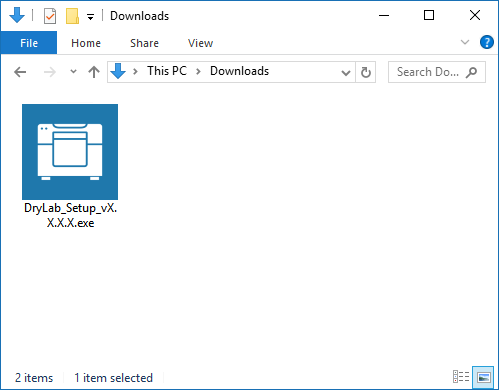The image size is (499, 390).
Task: Maximize the Downloads window
Action: coord(429,15)
